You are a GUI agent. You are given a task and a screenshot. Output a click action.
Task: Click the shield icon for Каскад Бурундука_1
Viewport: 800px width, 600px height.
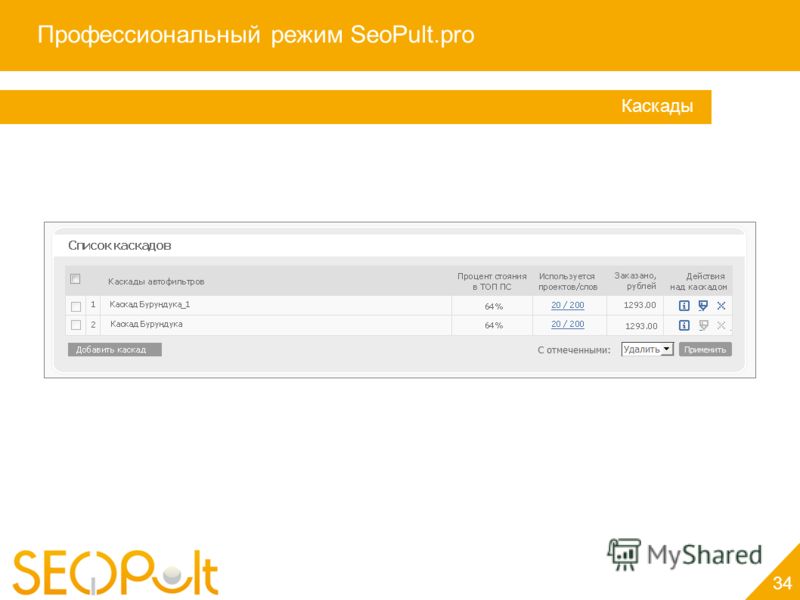(x=703, y=306)
